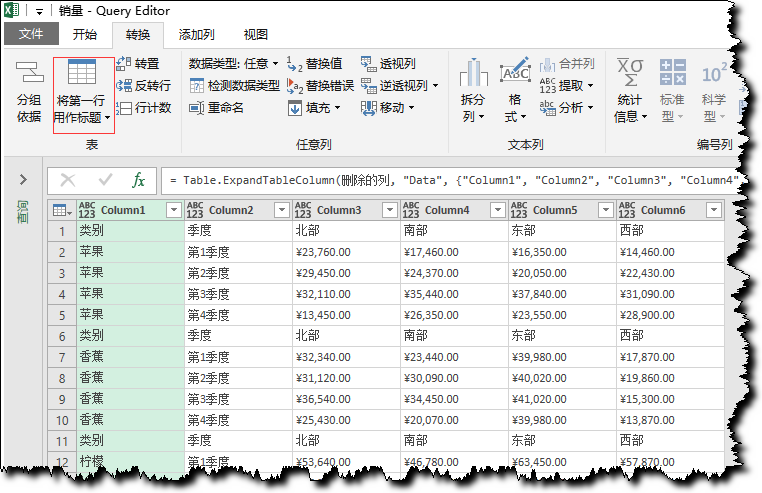
Task: Click cell ¥13,870.00
Action: pos(670,420)
